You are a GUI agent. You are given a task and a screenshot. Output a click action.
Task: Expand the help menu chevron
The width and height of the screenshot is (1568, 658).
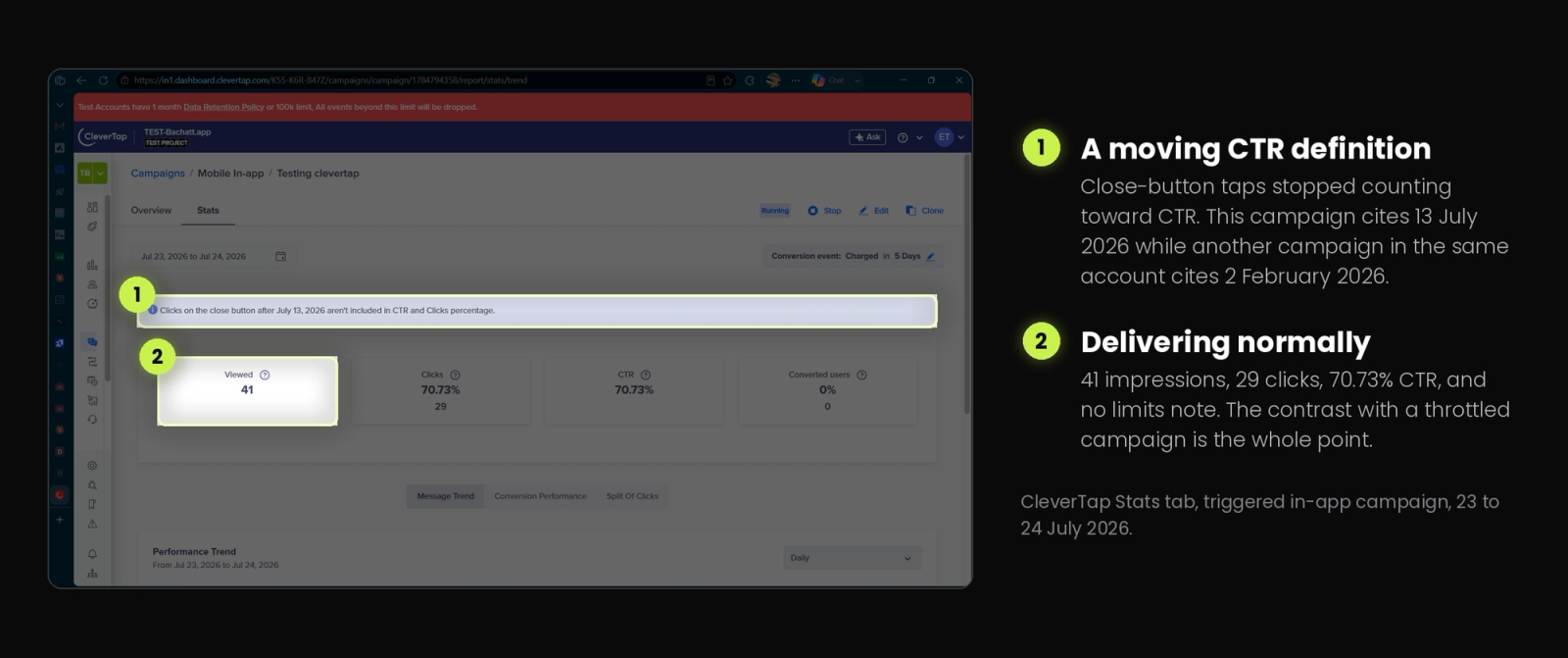coord(919,137)
